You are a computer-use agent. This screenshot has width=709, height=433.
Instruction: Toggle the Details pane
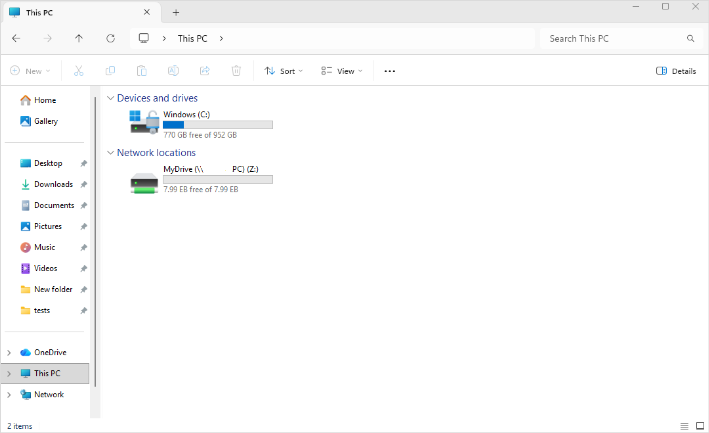click(x=676, y=71)
